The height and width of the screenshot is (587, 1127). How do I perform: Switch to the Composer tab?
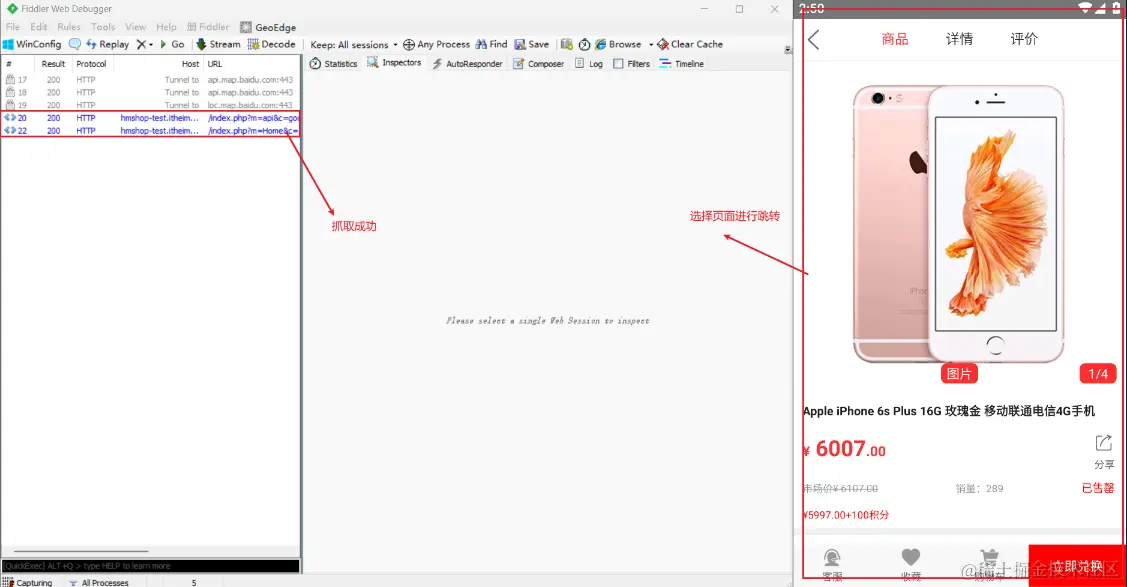click(x=538, y=63)
